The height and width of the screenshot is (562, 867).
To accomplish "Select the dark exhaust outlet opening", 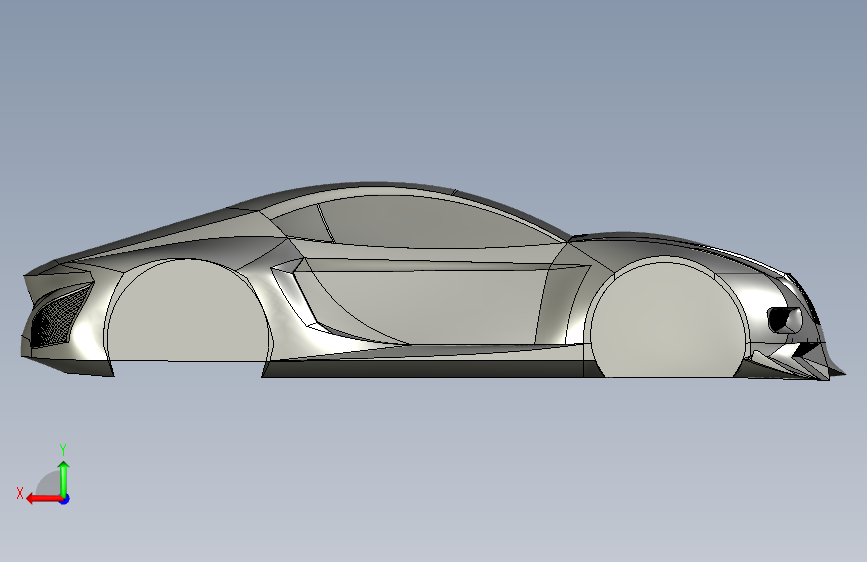I will tap(784, 320).
